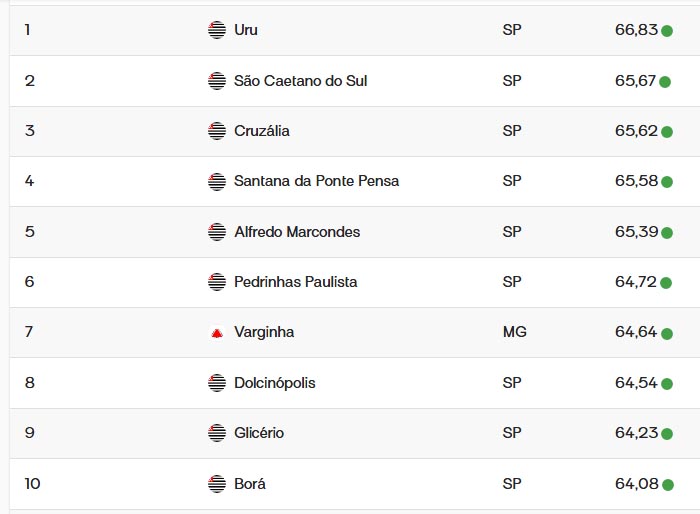
Task: Click the green indicator next to 64,64
Action: point(667,333)
